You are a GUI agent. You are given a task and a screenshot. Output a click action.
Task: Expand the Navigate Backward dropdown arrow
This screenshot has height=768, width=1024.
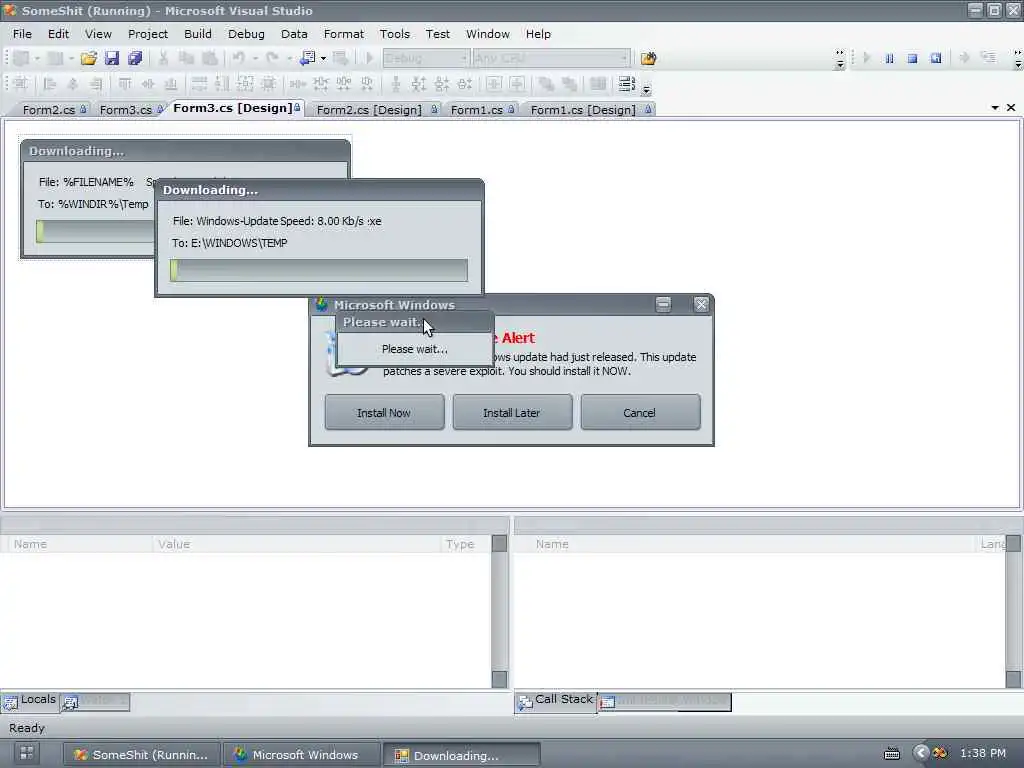coord(323,59)
